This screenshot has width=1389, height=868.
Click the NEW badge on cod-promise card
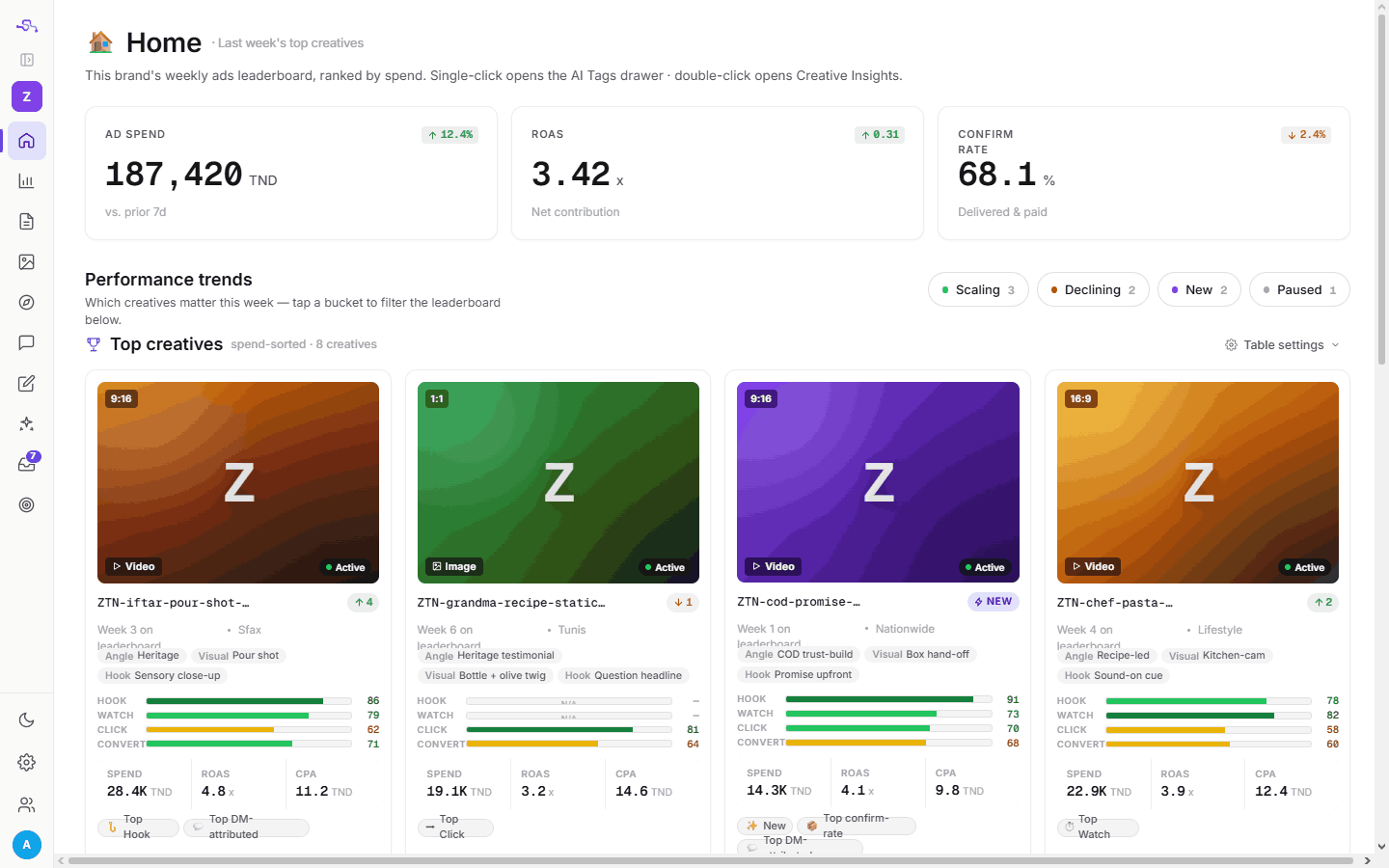993,602
